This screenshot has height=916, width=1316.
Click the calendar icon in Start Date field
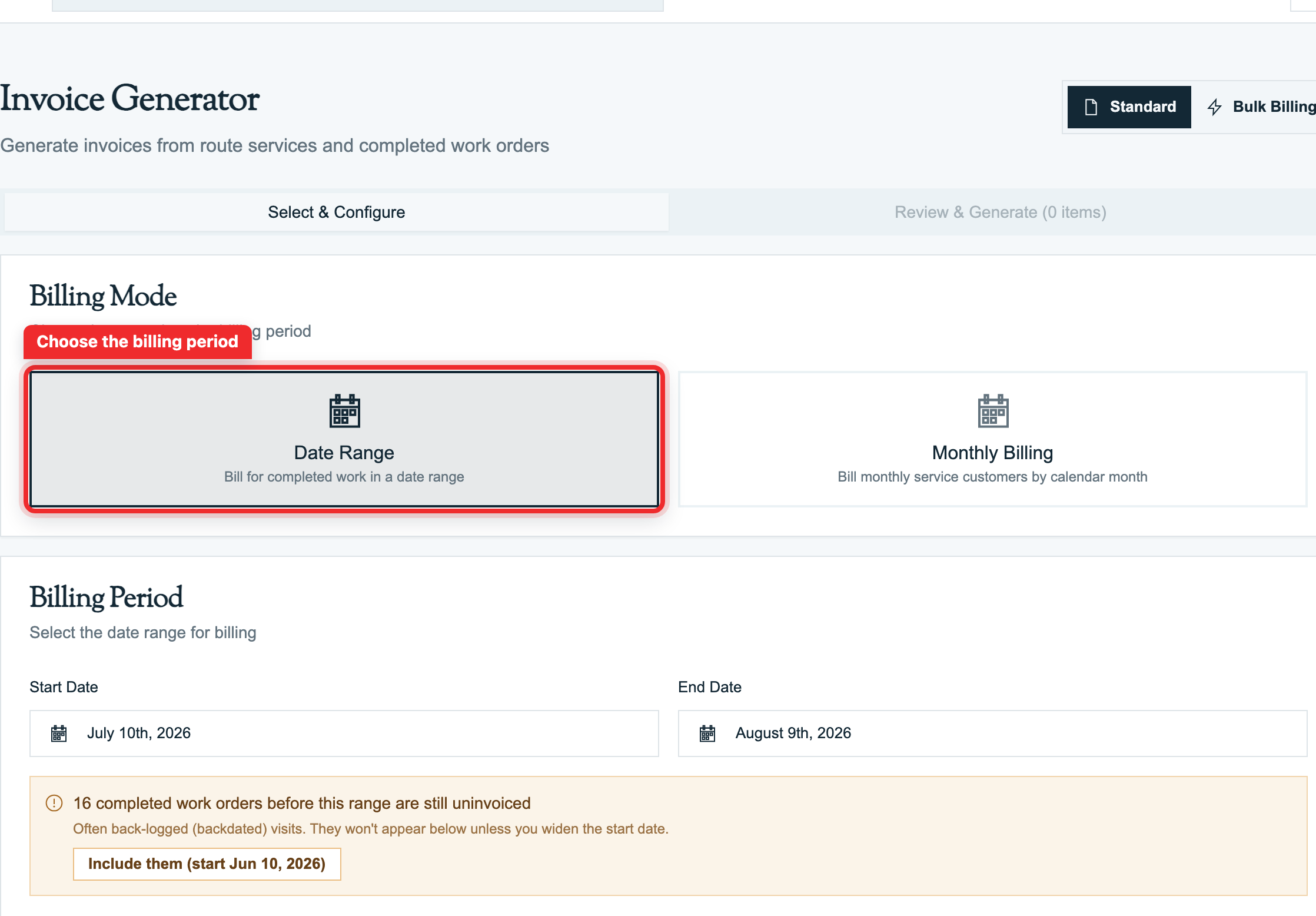point(59,734)
